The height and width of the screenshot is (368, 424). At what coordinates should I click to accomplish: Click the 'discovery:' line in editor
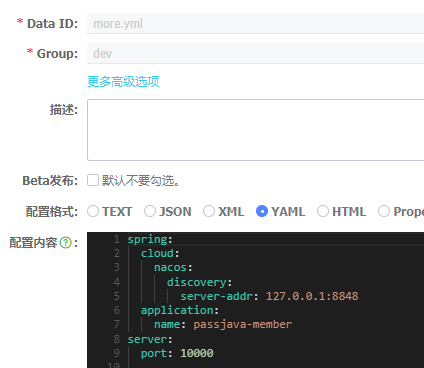click(199, 282)
